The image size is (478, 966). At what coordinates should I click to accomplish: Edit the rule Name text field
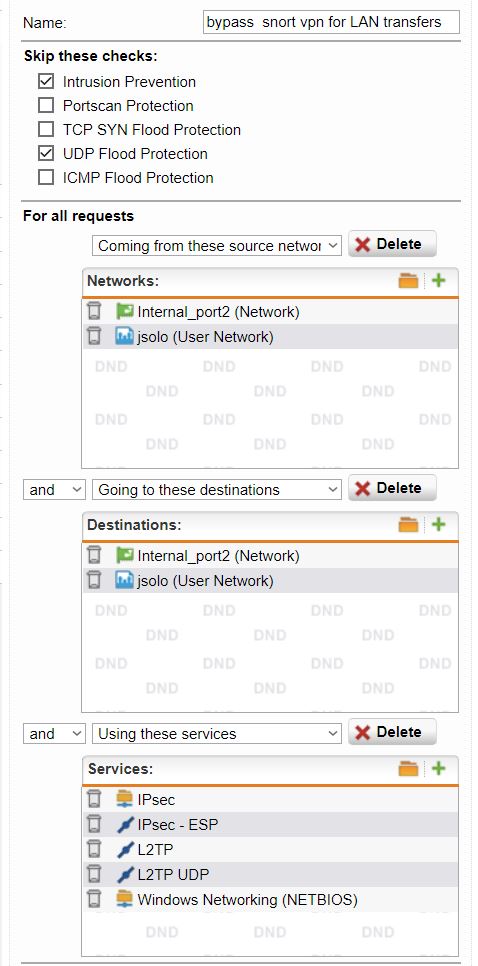[x=331, y=22]
